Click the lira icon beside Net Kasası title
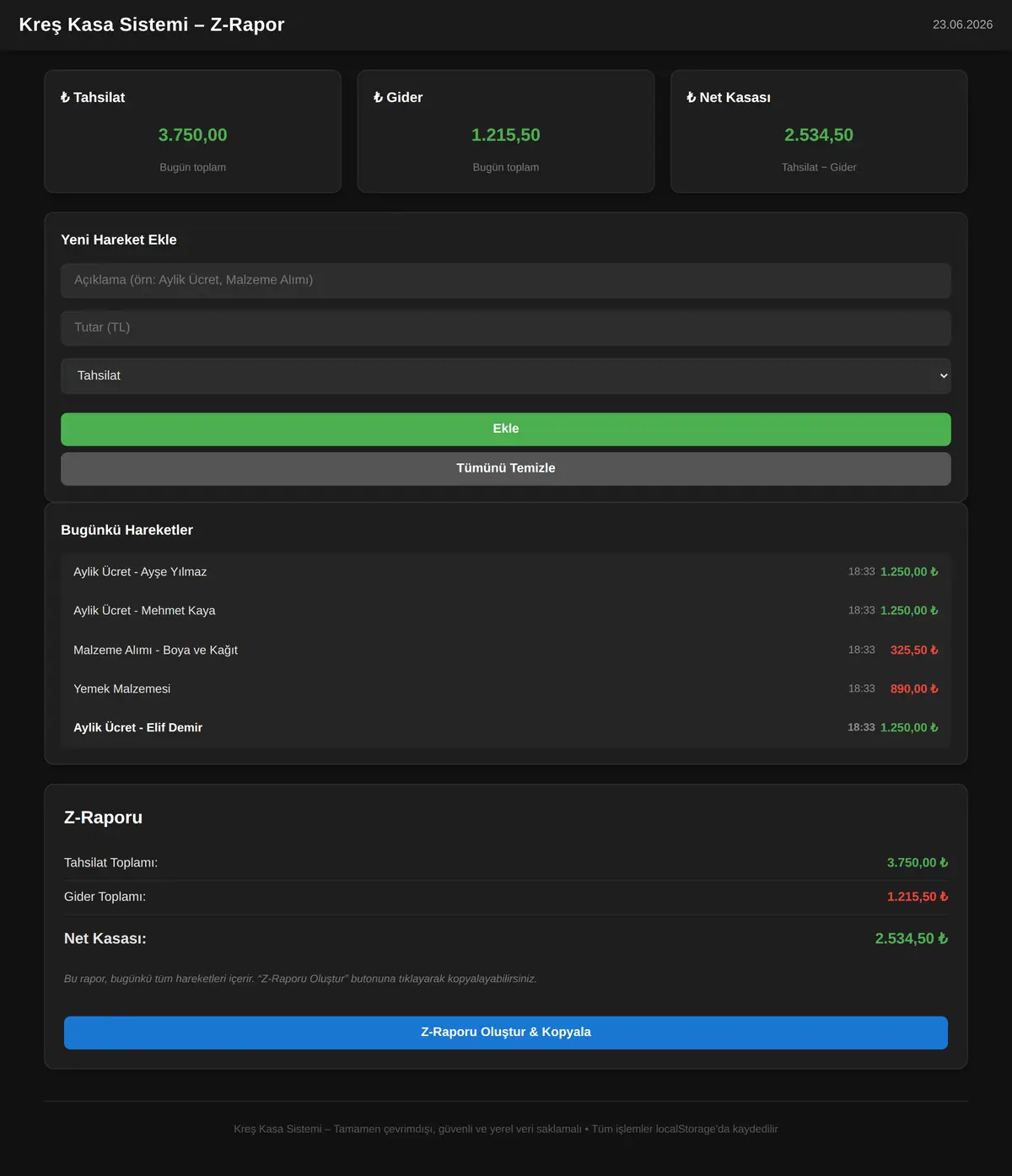The height and width of the screenshot is (1176, 1012). pos(691,98)
